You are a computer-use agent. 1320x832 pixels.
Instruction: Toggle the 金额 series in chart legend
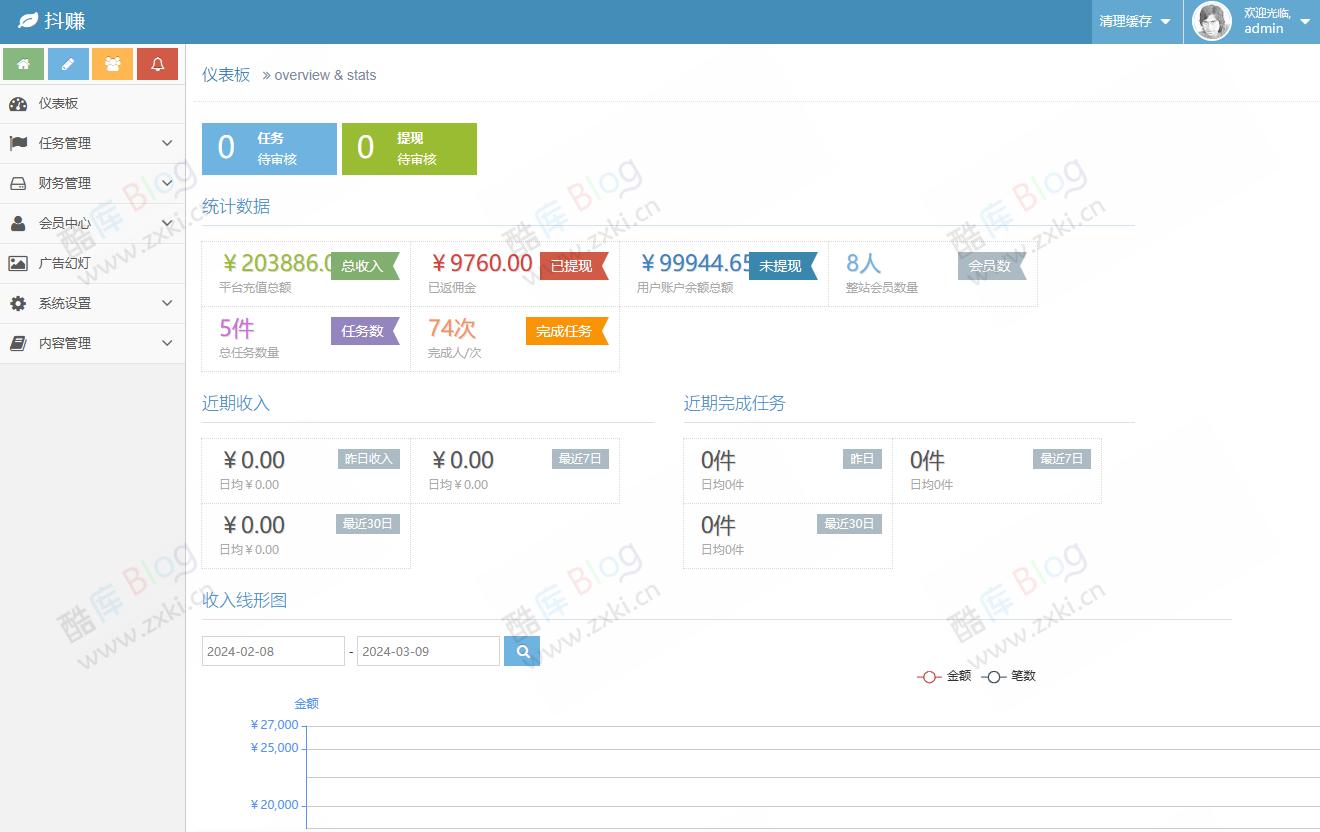944,676
